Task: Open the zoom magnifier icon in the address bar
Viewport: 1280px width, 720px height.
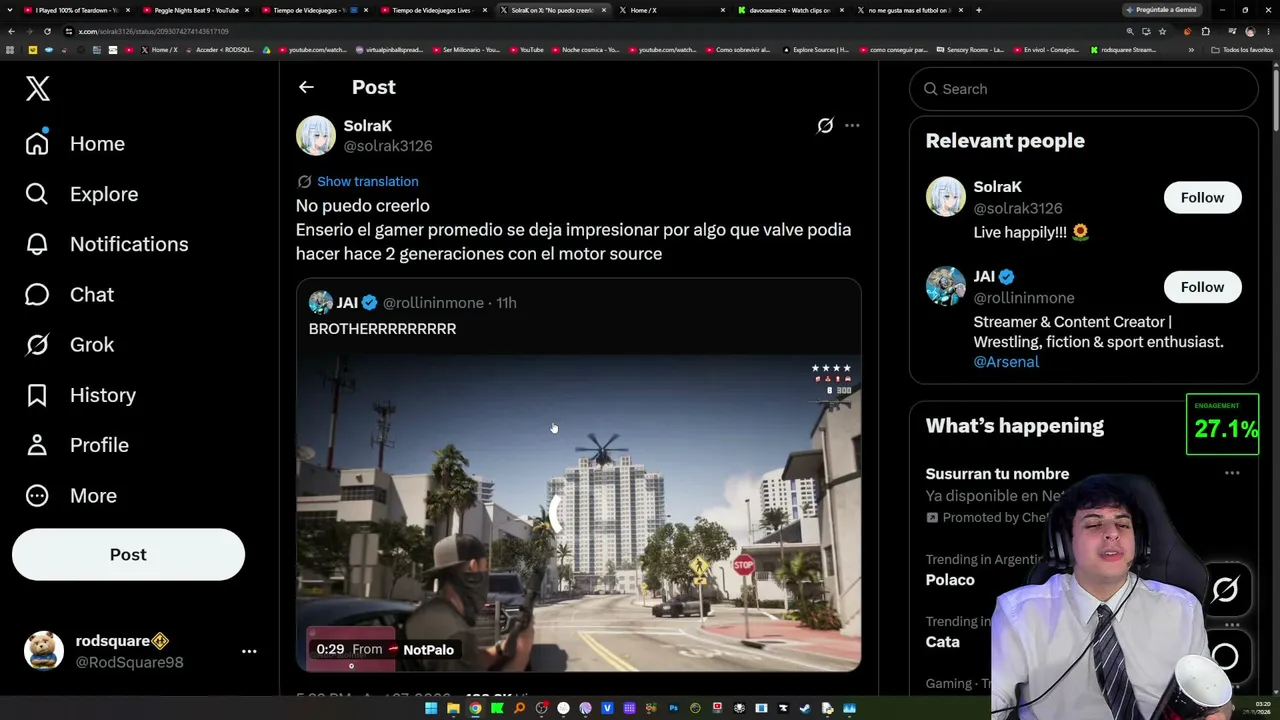Action: pyautogui.click(x=1130, y=31)
